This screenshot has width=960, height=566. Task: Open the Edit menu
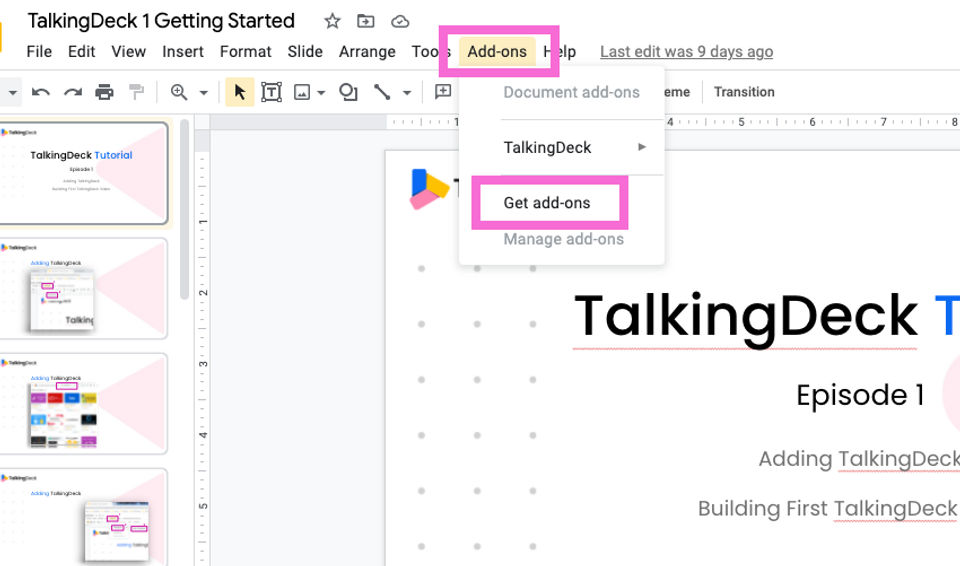coord(81,52)
